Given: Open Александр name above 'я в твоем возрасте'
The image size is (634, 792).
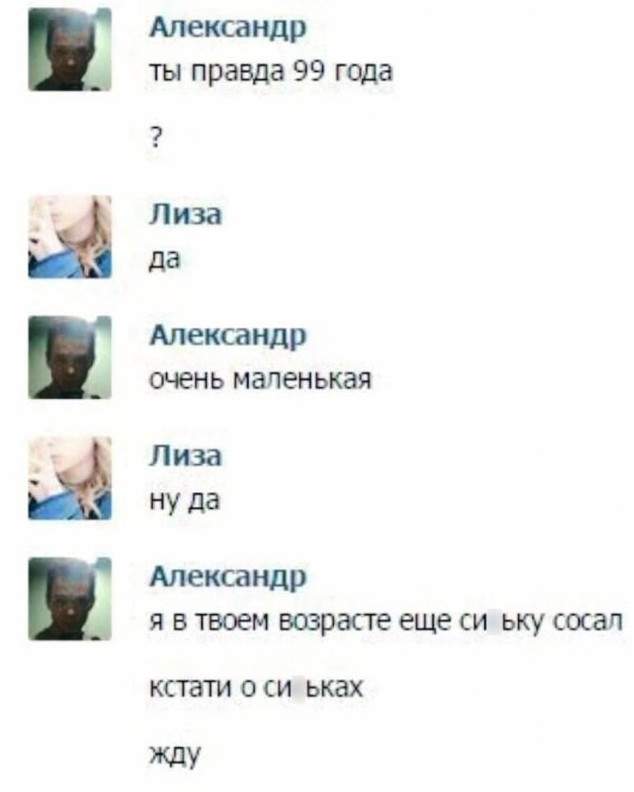Looking at the screenshot, I should (x=228, y=578).
